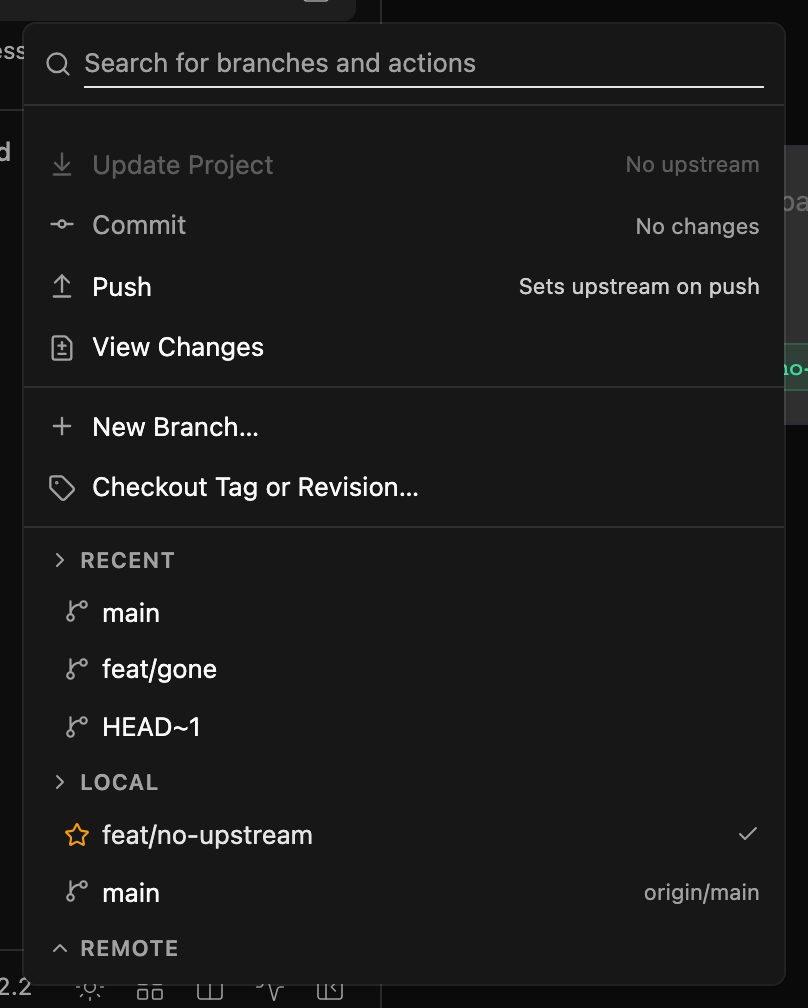The width and height of the screenshot is (808, 1008).
Task: Collapse the LOCAL branches section
Action: (x=60, y=782)
